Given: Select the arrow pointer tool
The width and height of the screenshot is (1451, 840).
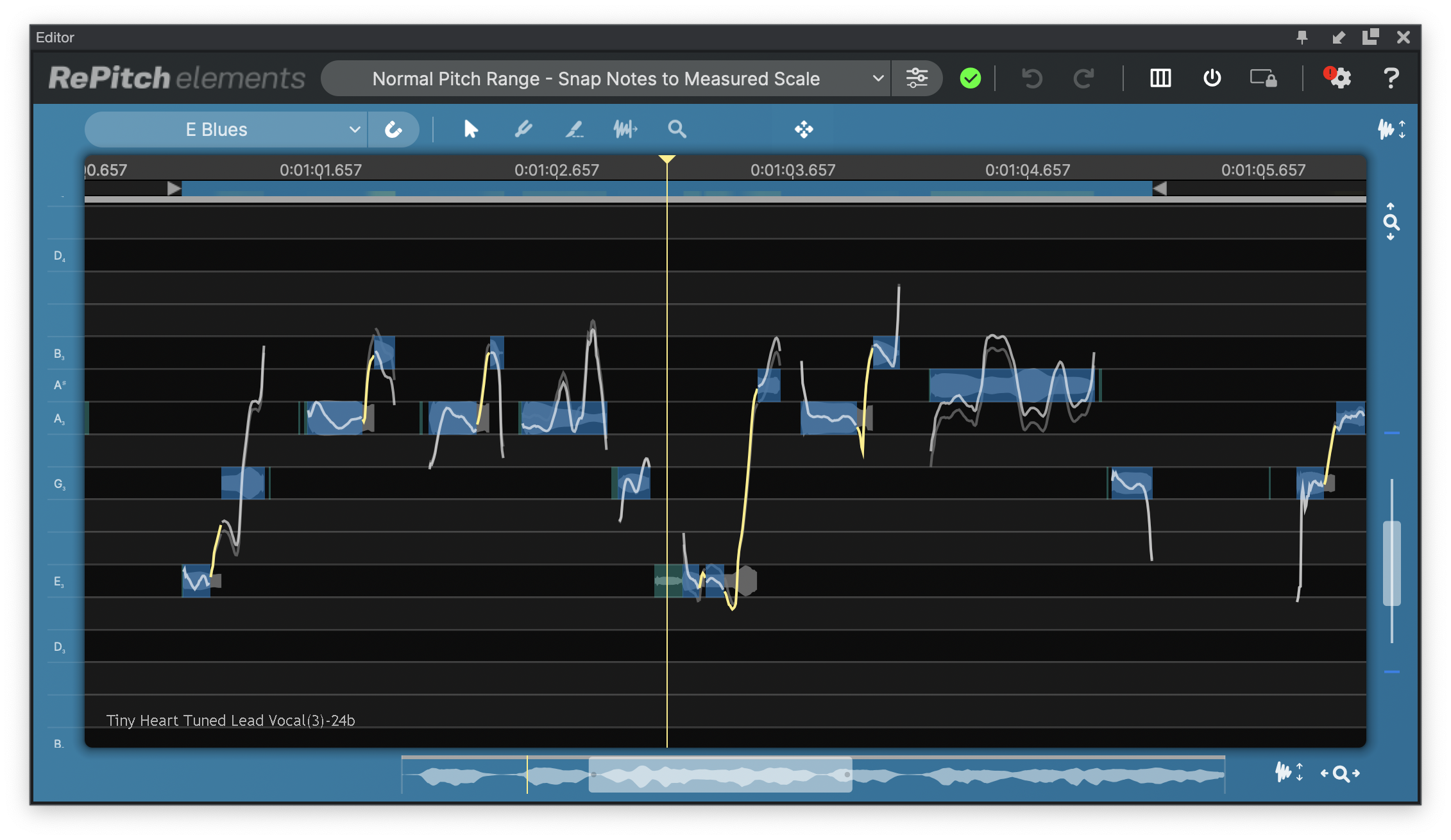Looking at the screenshot, I should (x=471, y=130).
